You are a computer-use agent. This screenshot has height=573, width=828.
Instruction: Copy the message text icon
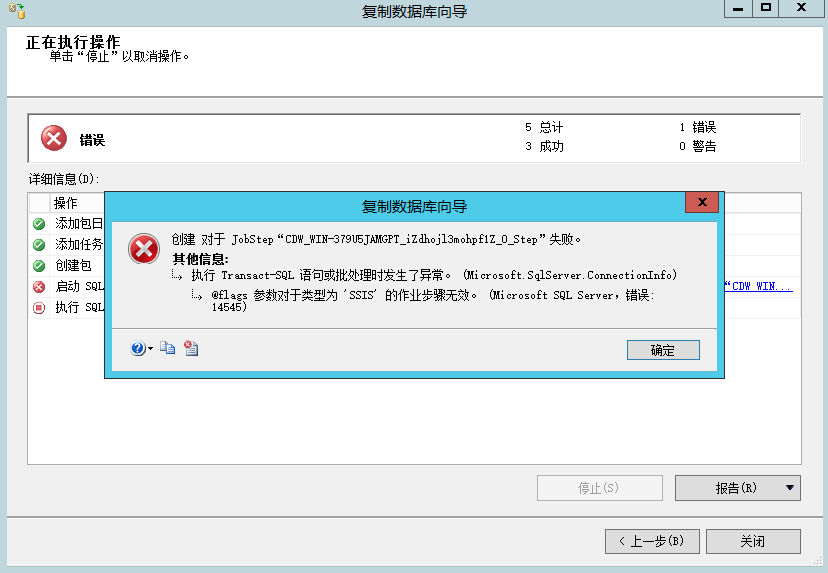[x=167, y=348]
